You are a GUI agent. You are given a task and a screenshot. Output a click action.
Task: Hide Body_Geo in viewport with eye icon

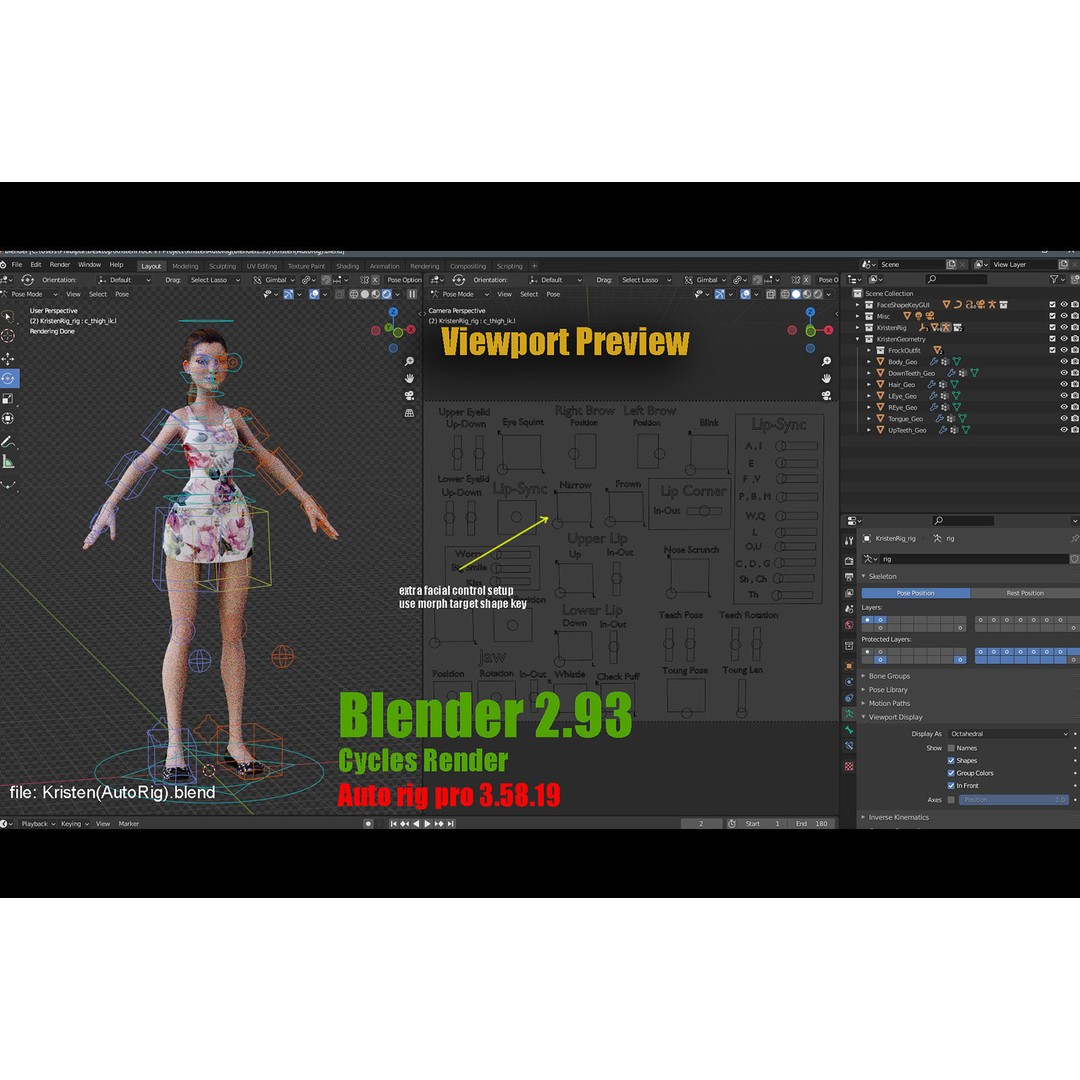[x=1063, y=362]
